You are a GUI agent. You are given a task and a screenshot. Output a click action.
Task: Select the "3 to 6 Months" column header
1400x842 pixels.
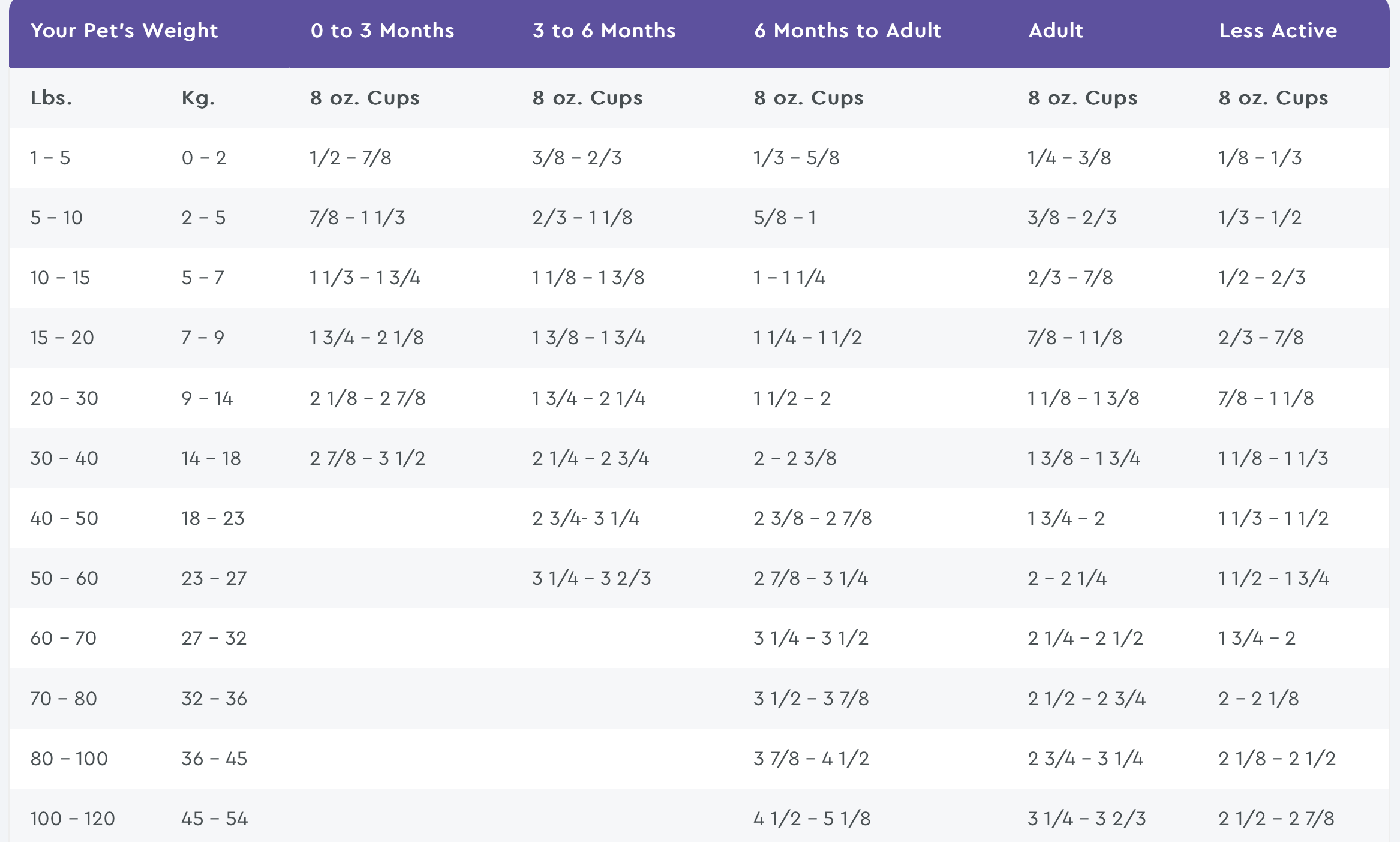(603, 31)
